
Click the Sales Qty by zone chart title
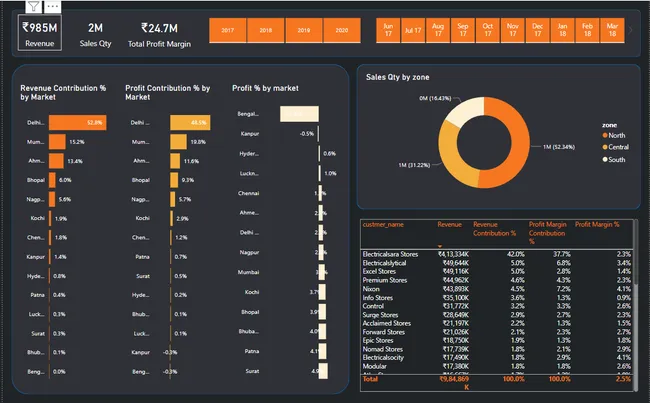tap(398, 77)
